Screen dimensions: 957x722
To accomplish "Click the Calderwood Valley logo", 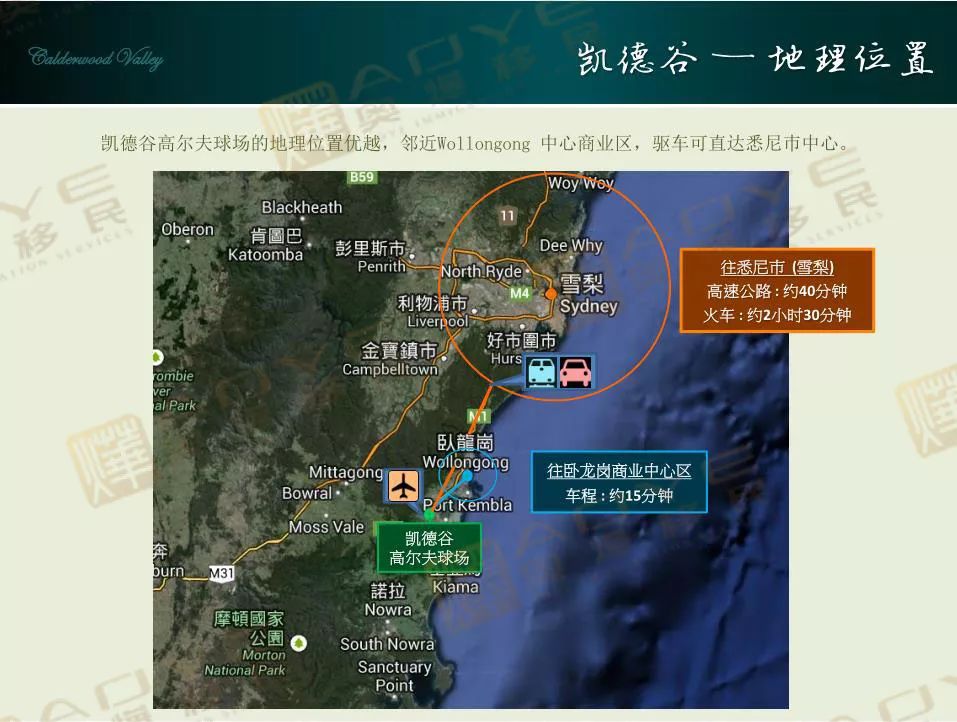I will (96, 58).
